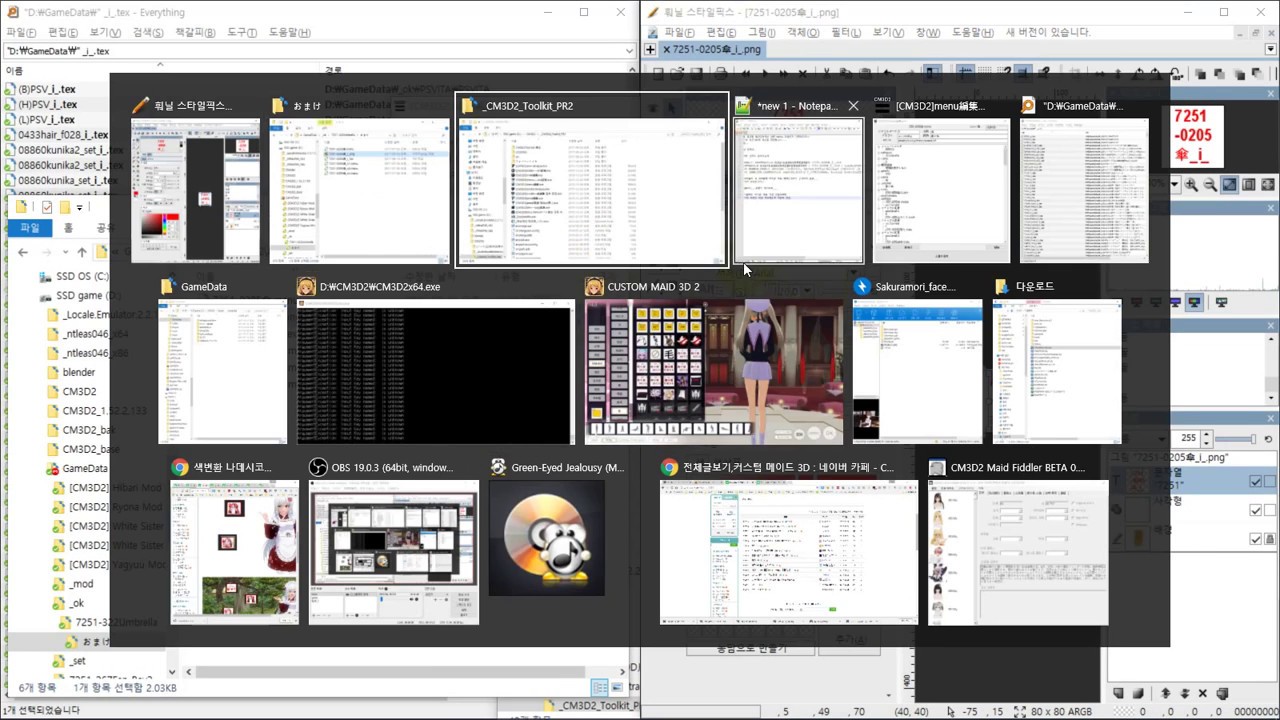Select blender folder in Explorer tree

pyautogui.click(x=71, y=372)
